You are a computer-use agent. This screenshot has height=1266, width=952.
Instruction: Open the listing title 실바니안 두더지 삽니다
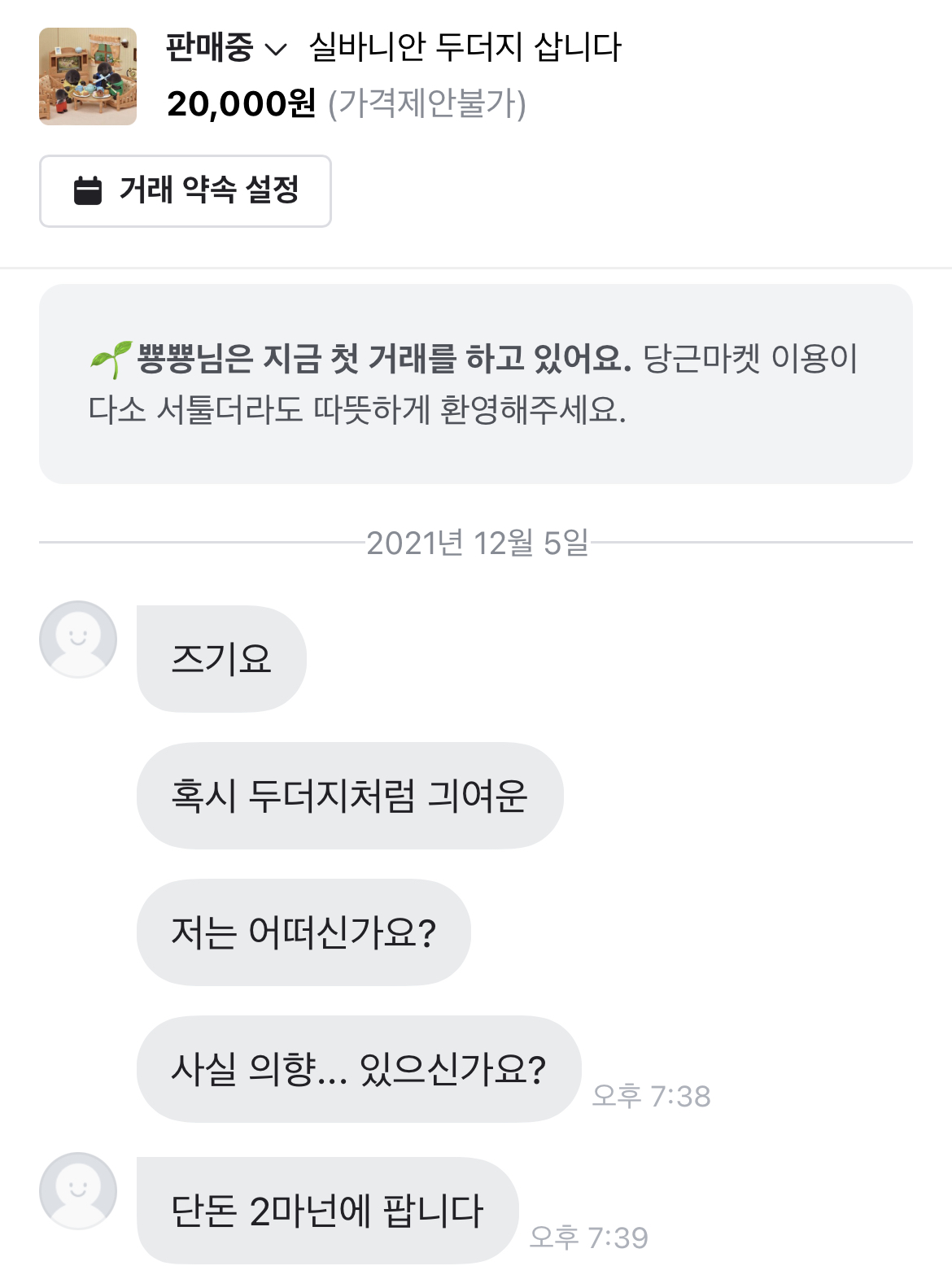(465, 47)
